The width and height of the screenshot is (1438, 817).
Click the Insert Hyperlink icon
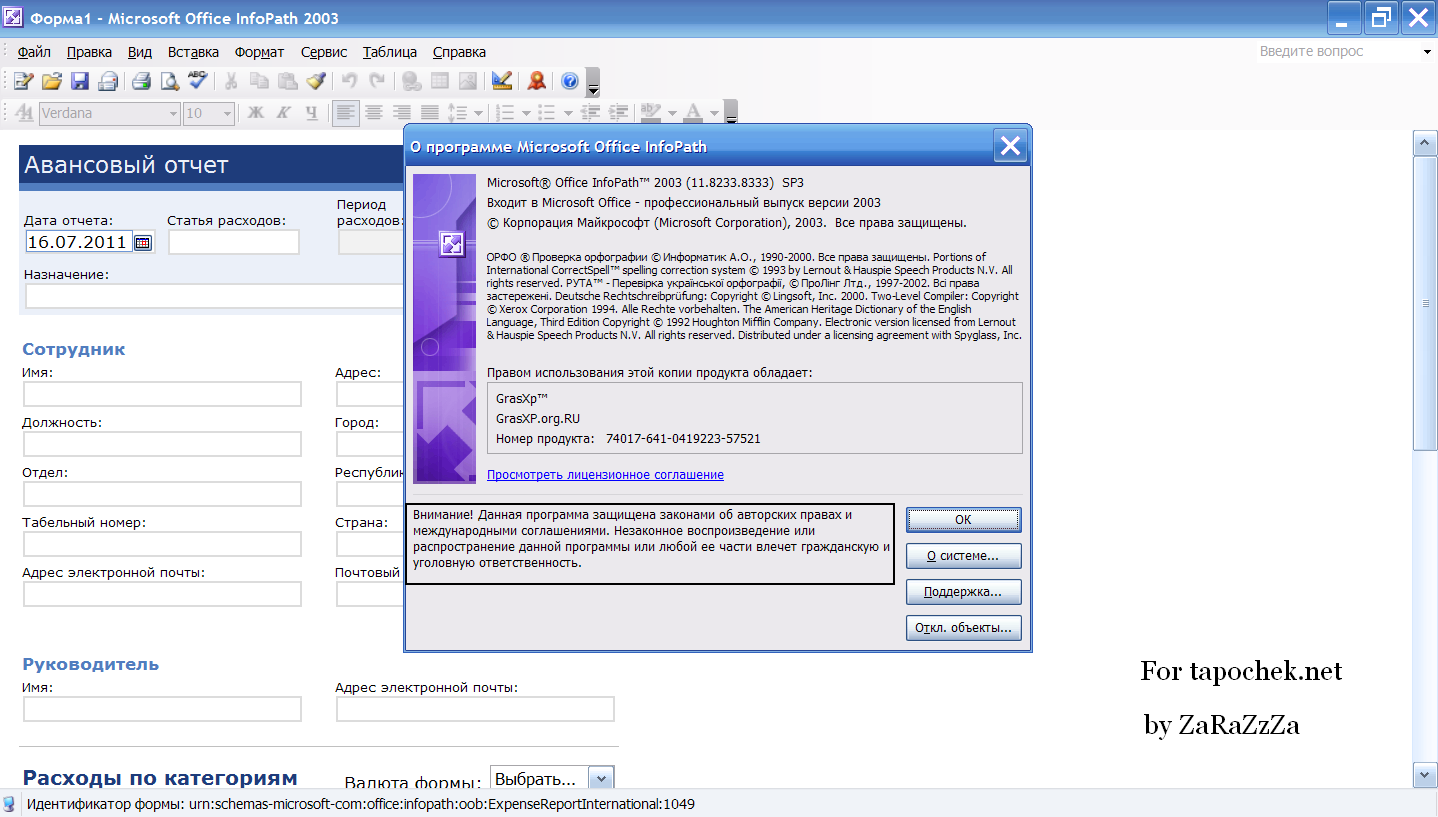click(x=411, y=82)
